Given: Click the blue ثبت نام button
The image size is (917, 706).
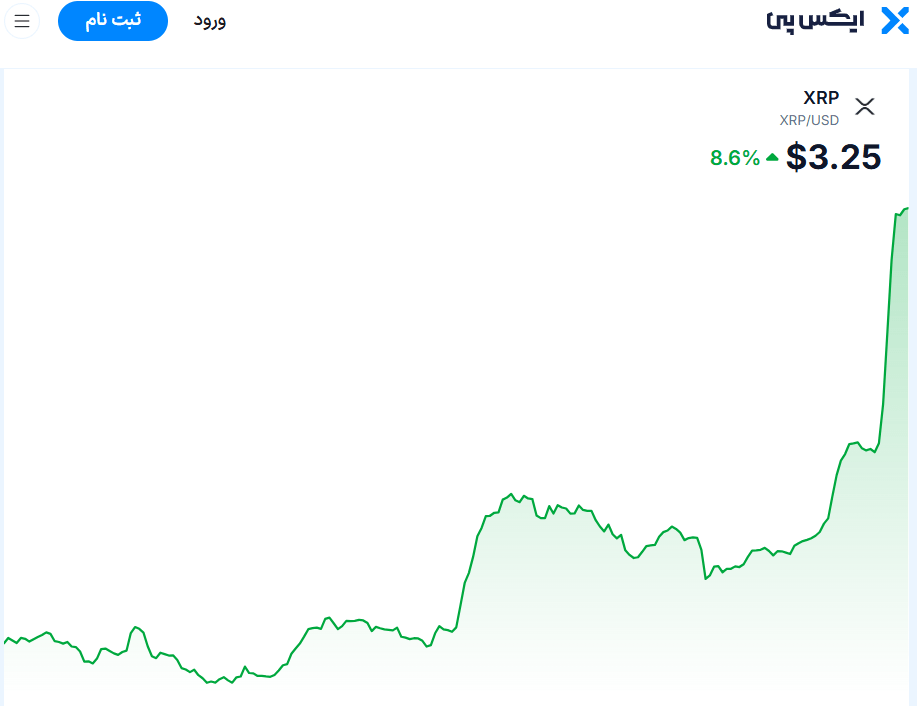Looking at the screenshot, I should click(113, 21).
